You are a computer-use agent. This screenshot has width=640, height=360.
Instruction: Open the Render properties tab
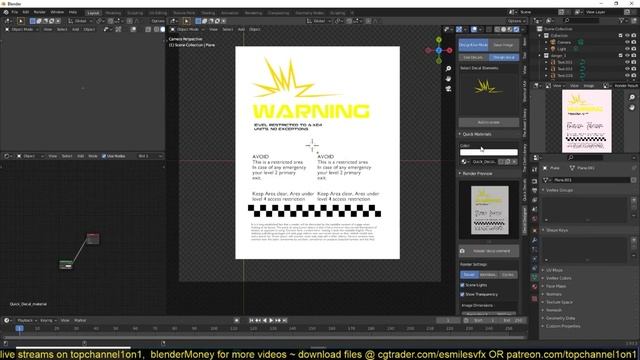coord(534,181)
